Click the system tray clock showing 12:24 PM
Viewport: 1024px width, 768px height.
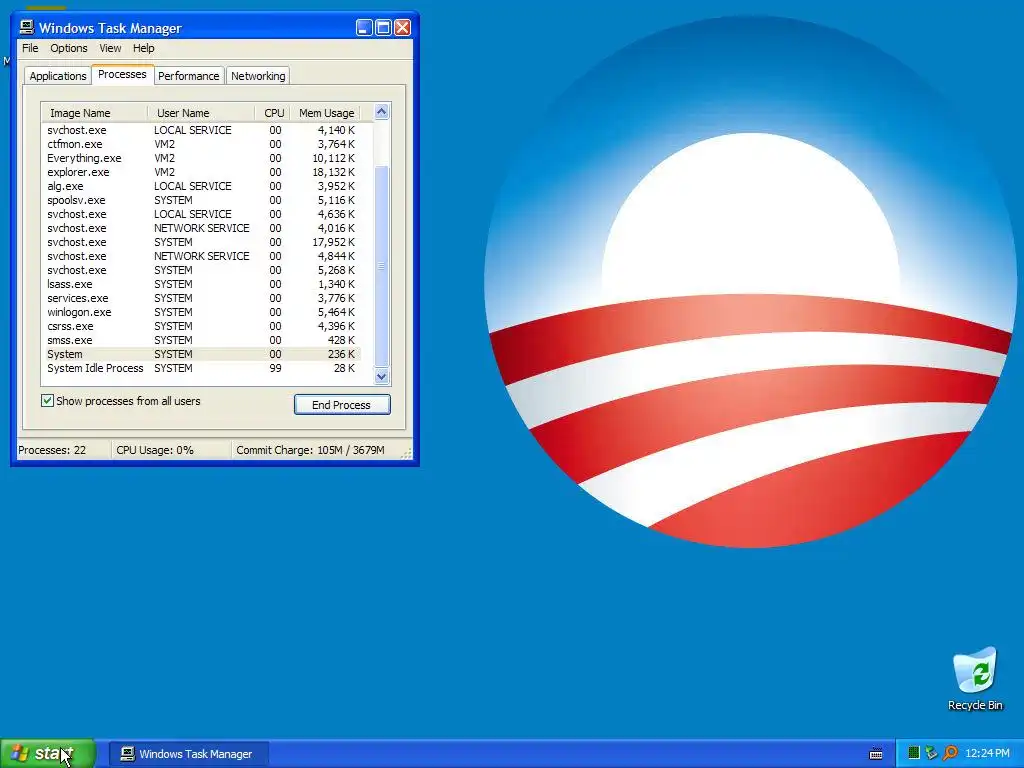[x=987, y=754]
